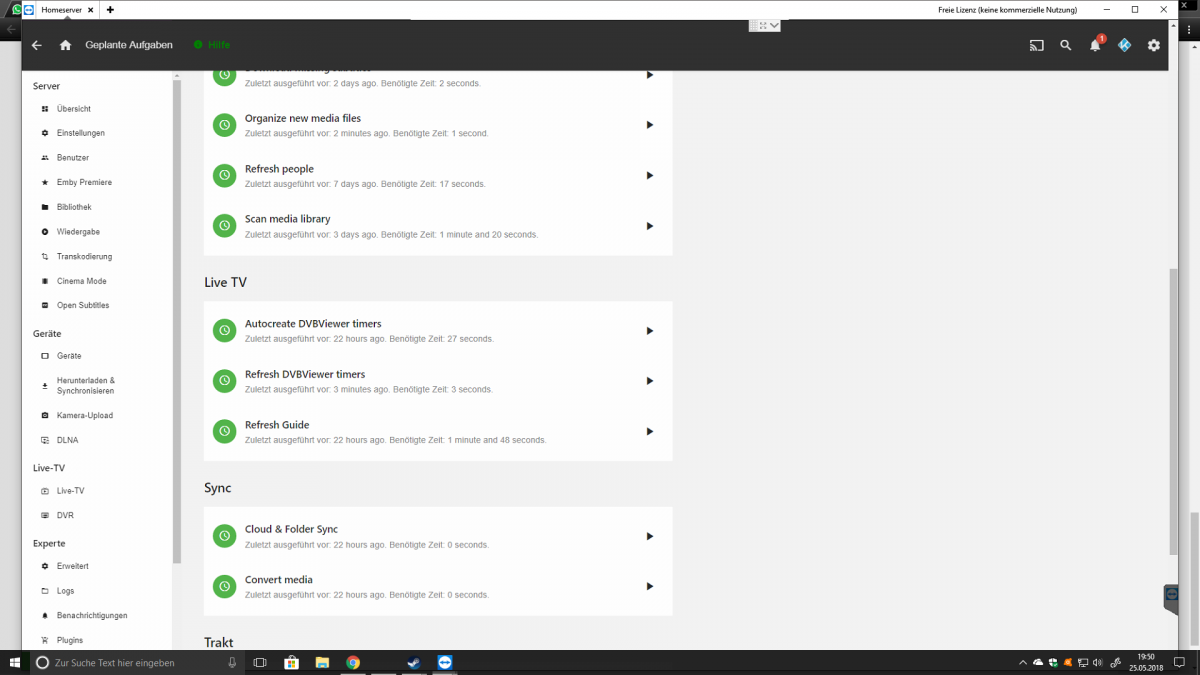Open TeamViewer from the taskbar
The height and width of the screenshot is (675, 1200).
coord(444,663)
